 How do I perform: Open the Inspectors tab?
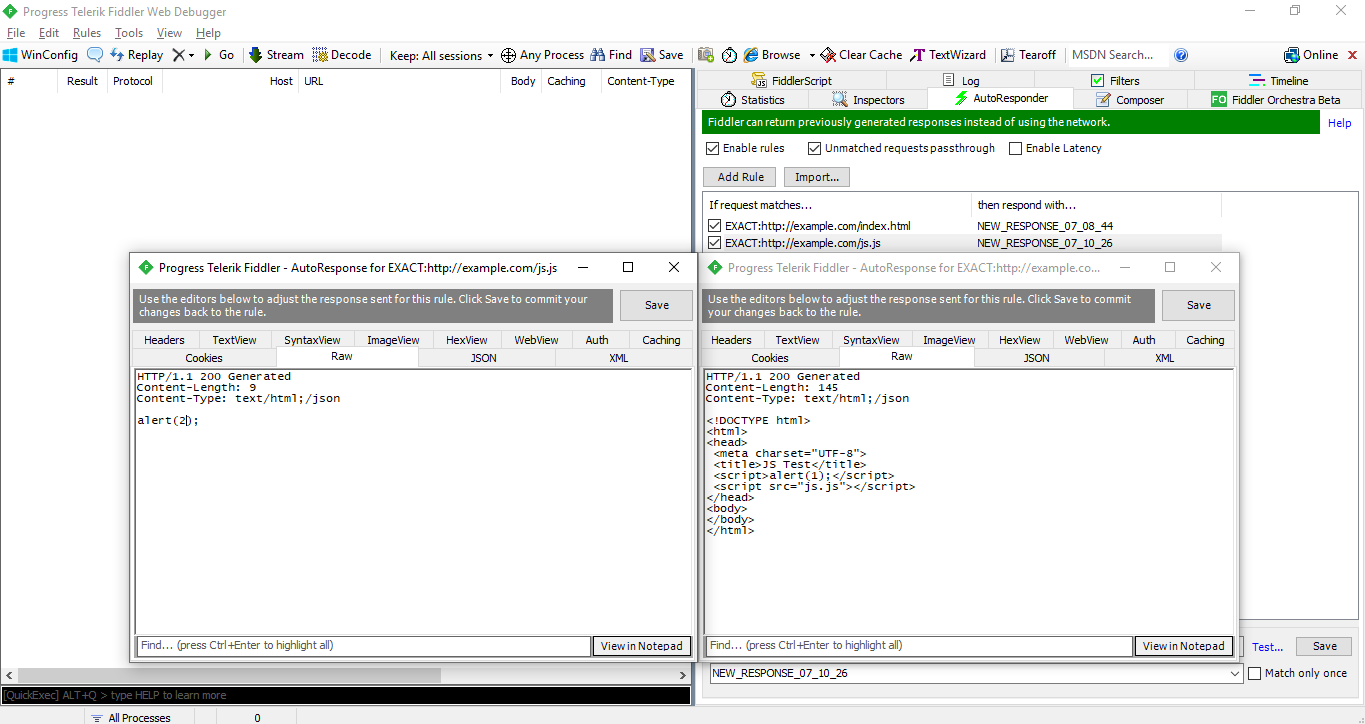[x=868, y=100]
